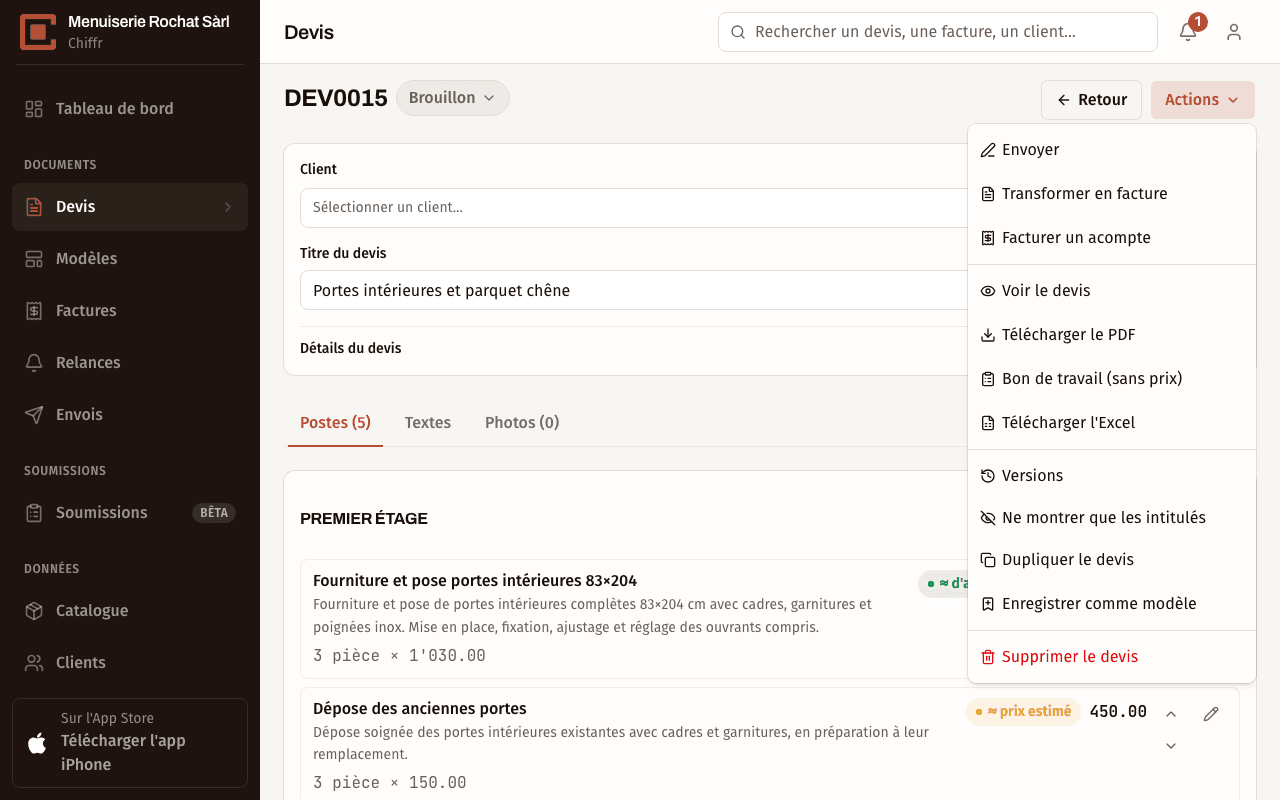Click Menuiserie Rochat Sàrl company name

coord(149,21)
